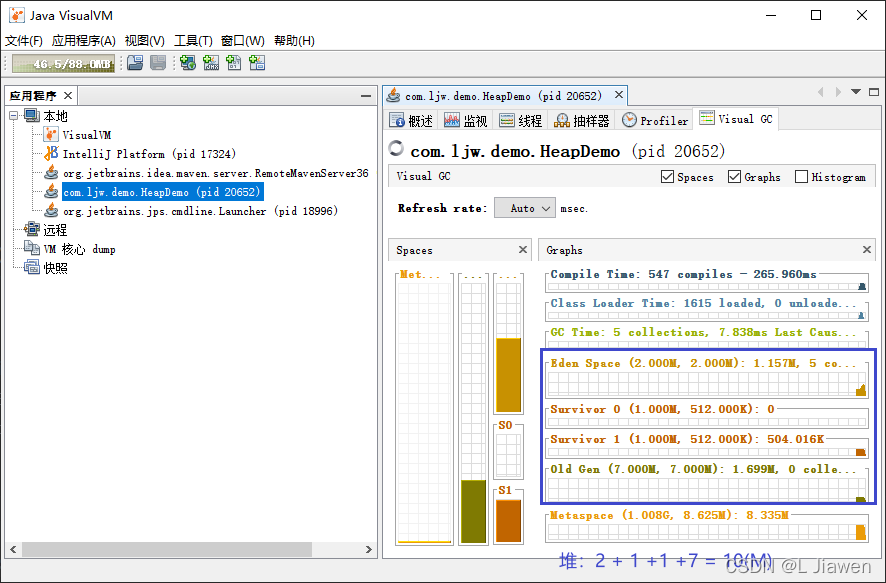This screenshot has height=583, width=886.
Task: Click the 远程 network icon
Action: coord(32,229)
